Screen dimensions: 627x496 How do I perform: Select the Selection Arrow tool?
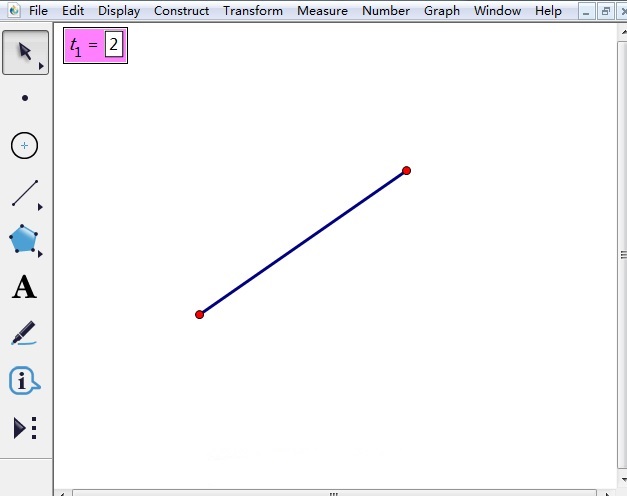click(x=25, y=52)
